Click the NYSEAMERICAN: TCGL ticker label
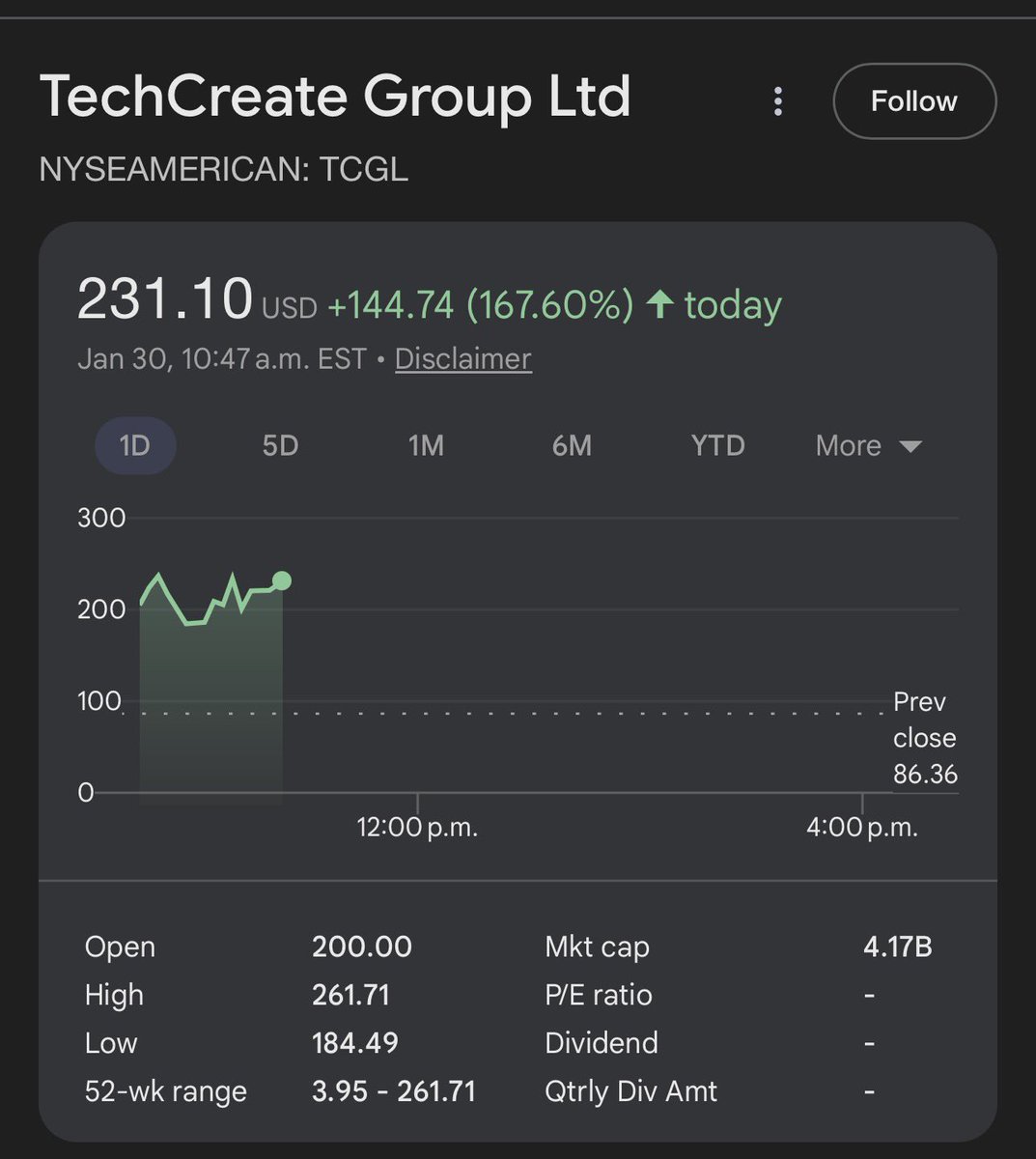The image size is (1036, 1159). click(x=223, y=169)
